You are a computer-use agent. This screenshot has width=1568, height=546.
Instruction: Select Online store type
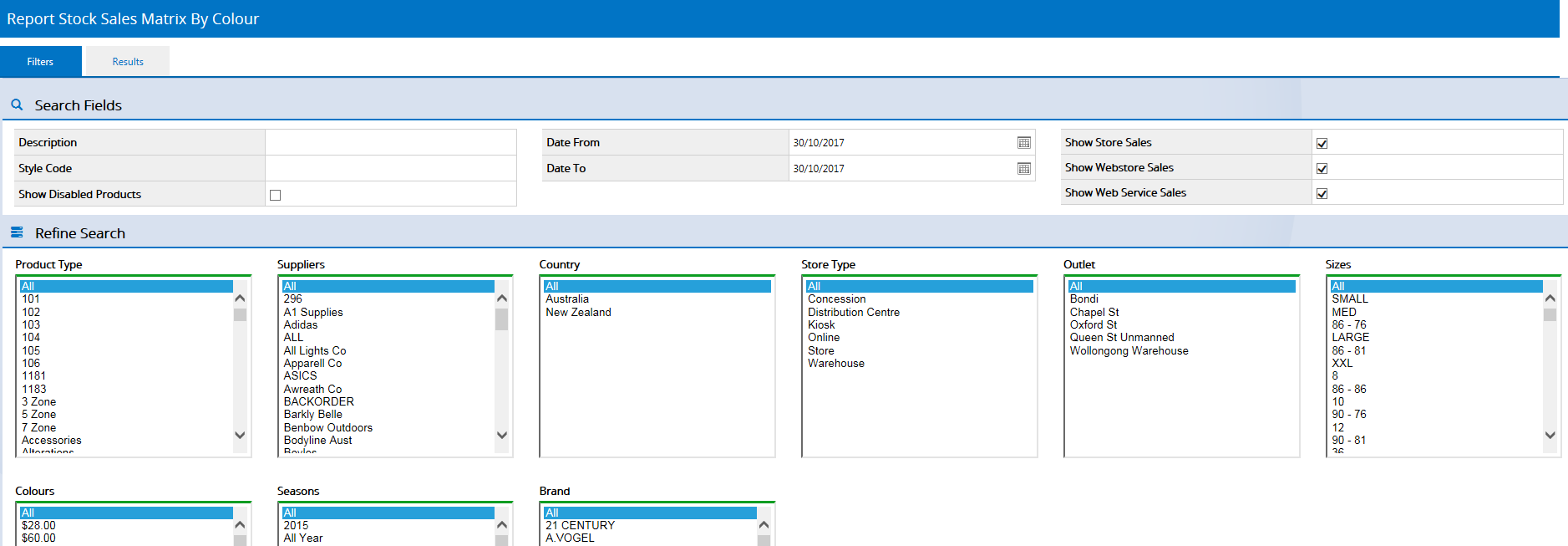point(920,337)
